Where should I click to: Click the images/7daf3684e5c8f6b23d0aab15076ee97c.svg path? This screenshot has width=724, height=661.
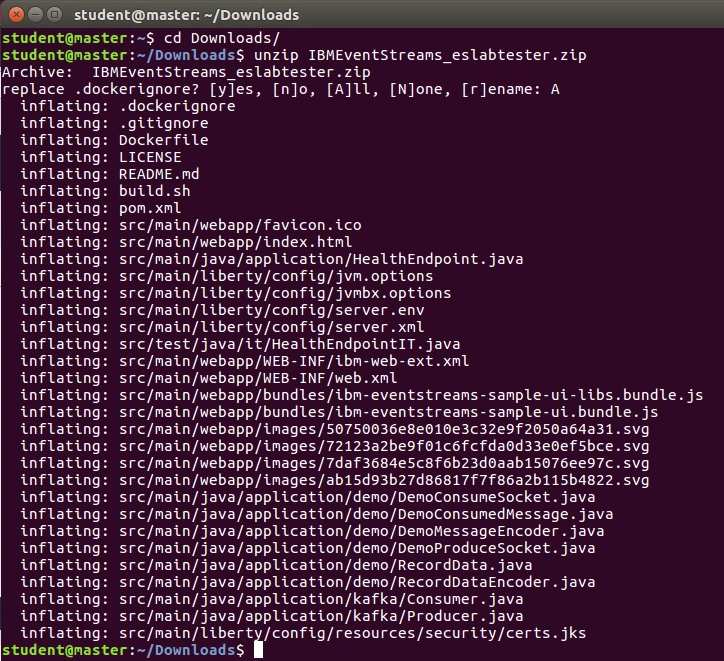[384, 463]
